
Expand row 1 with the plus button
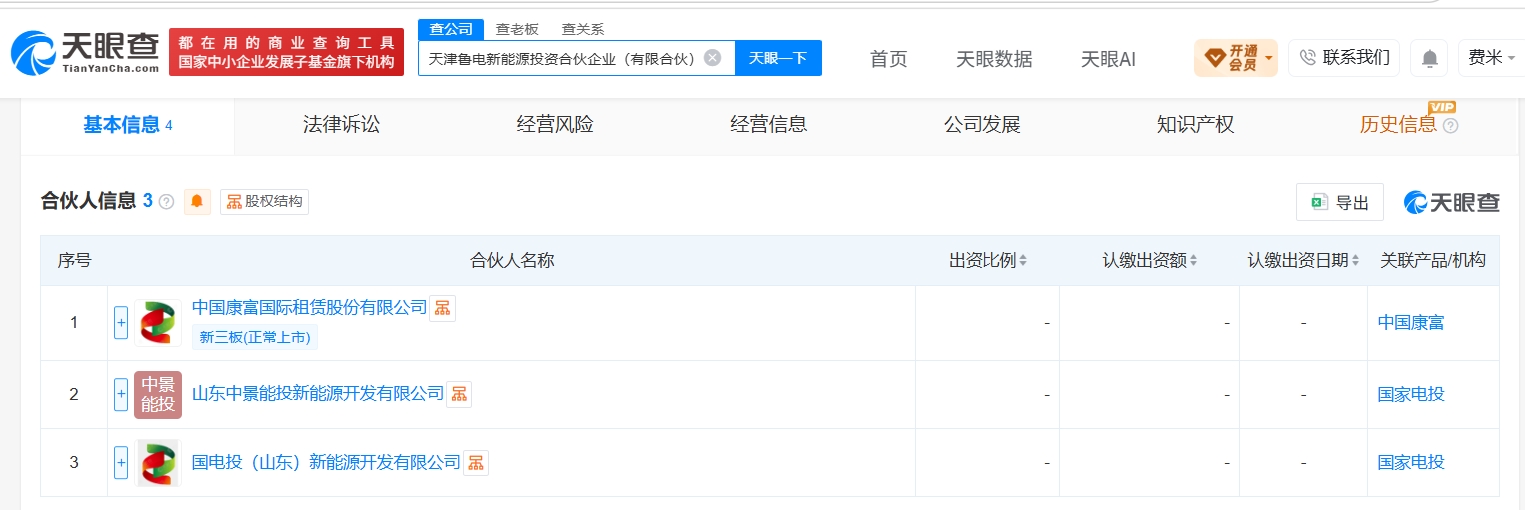121,323
